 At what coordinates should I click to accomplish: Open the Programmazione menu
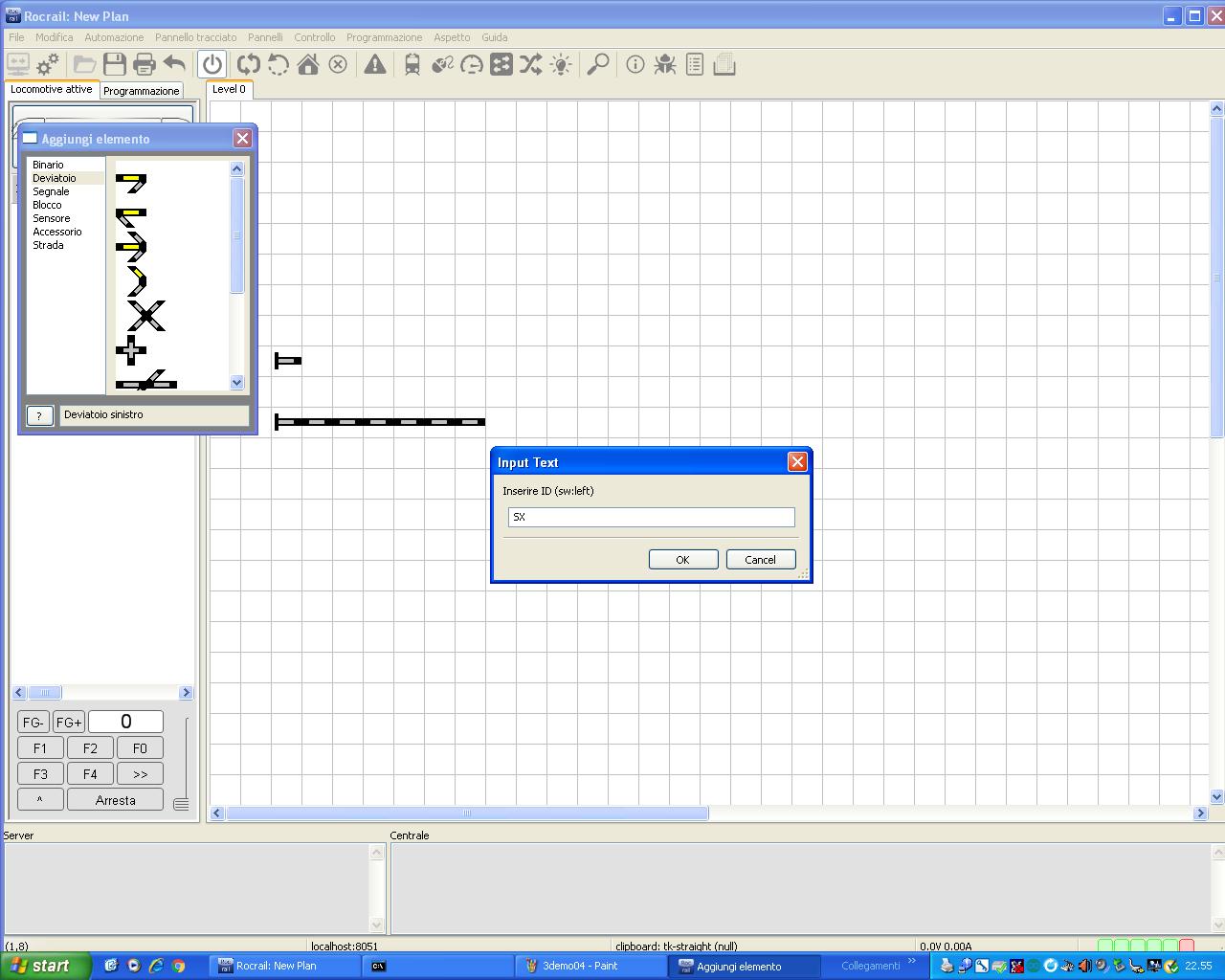tap(384, 37)
